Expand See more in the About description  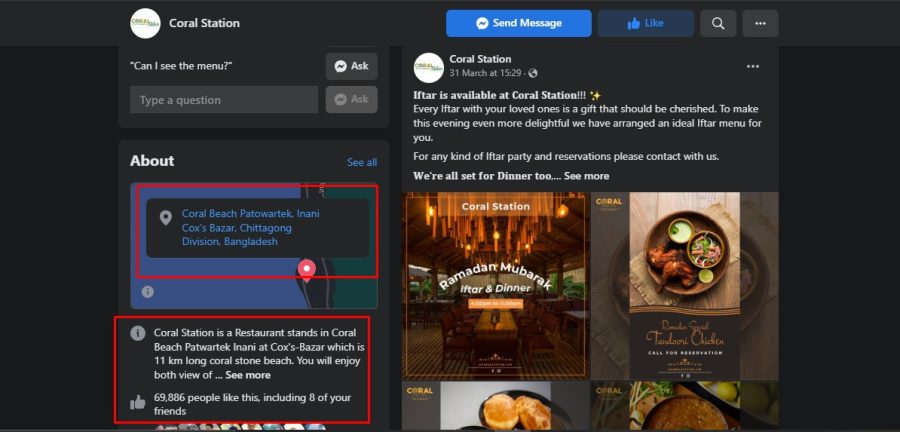pos(248,375)
